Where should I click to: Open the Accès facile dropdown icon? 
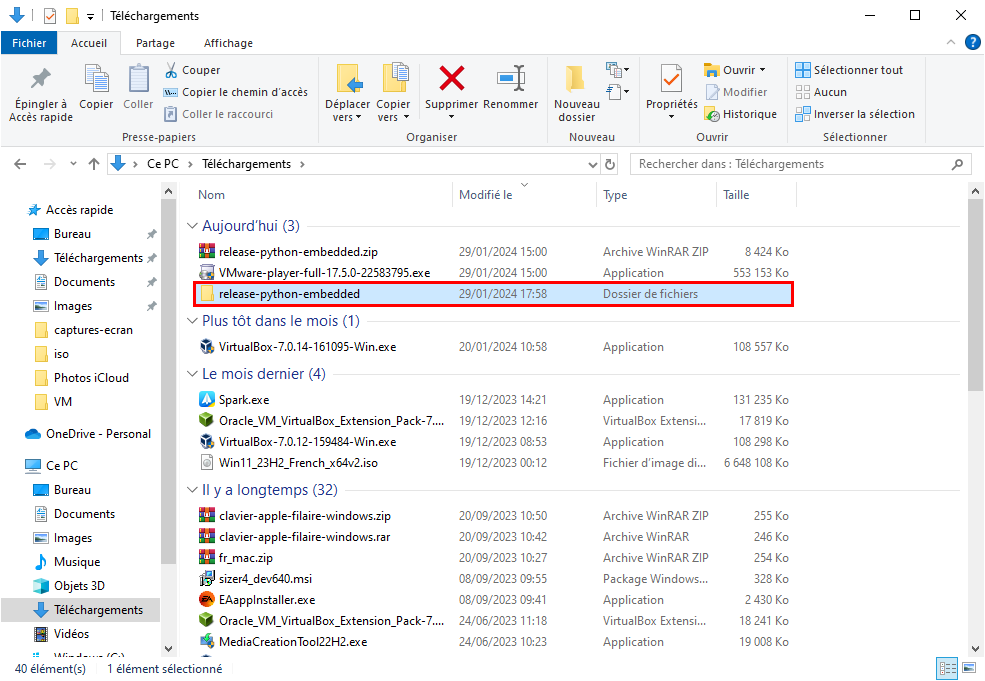click(x=617, y=92)
